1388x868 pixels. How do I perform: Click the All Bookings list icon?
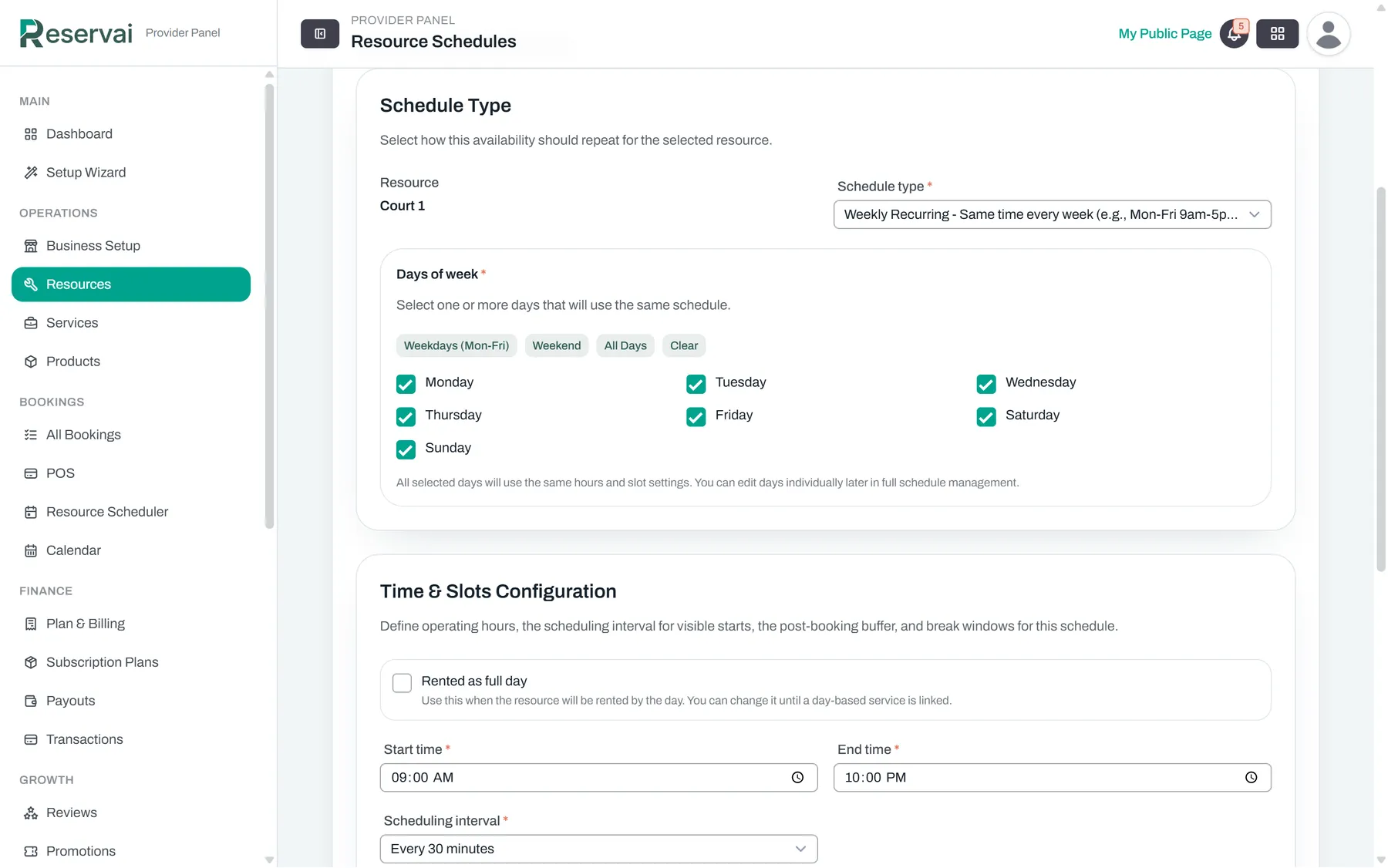tap(31, 435)
